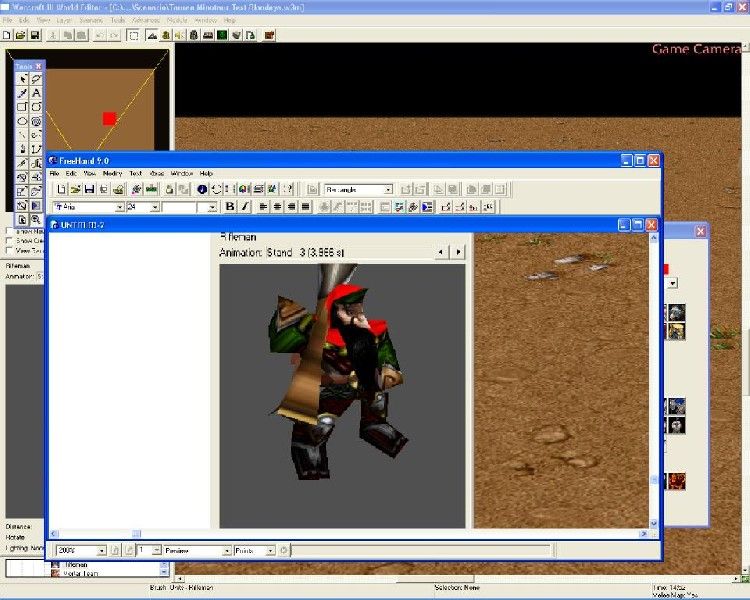Select Rifleman in the unit list

click(x=75, y=565)
